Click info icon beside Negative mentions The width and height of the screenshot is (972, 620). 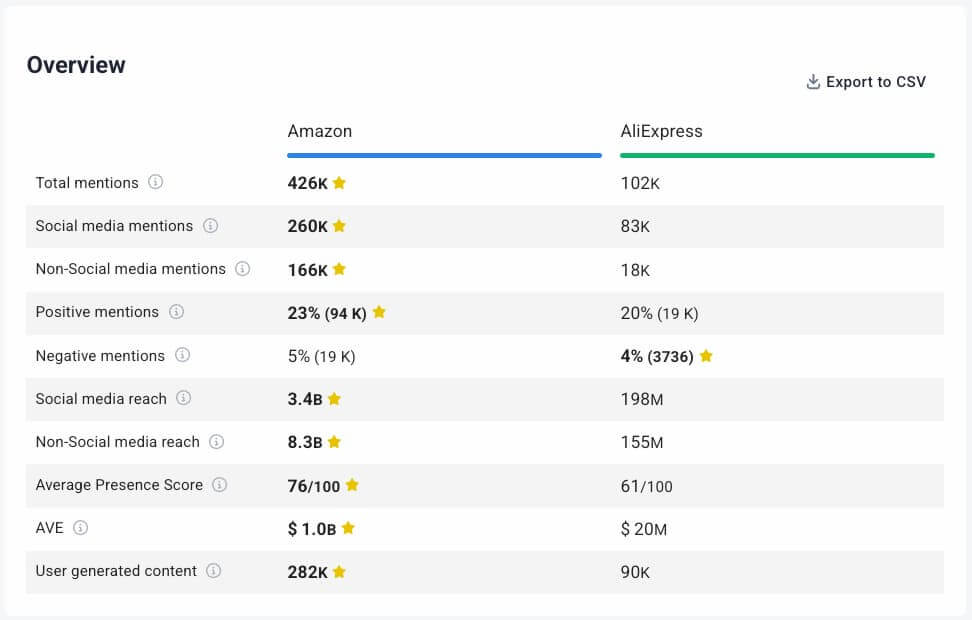point(182,355)
